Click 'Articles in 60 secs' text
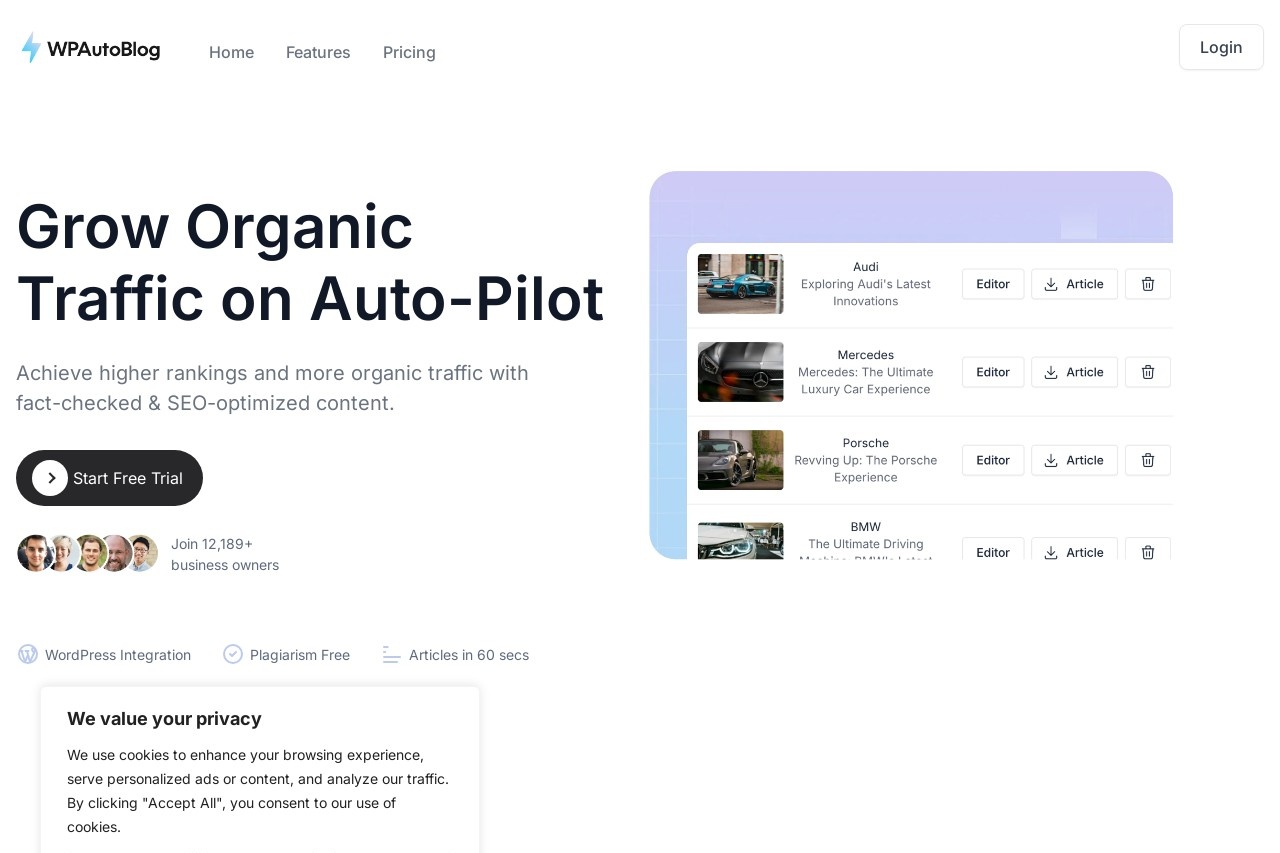This screenshot has width=1280, height=853. [x=469, y=655]
